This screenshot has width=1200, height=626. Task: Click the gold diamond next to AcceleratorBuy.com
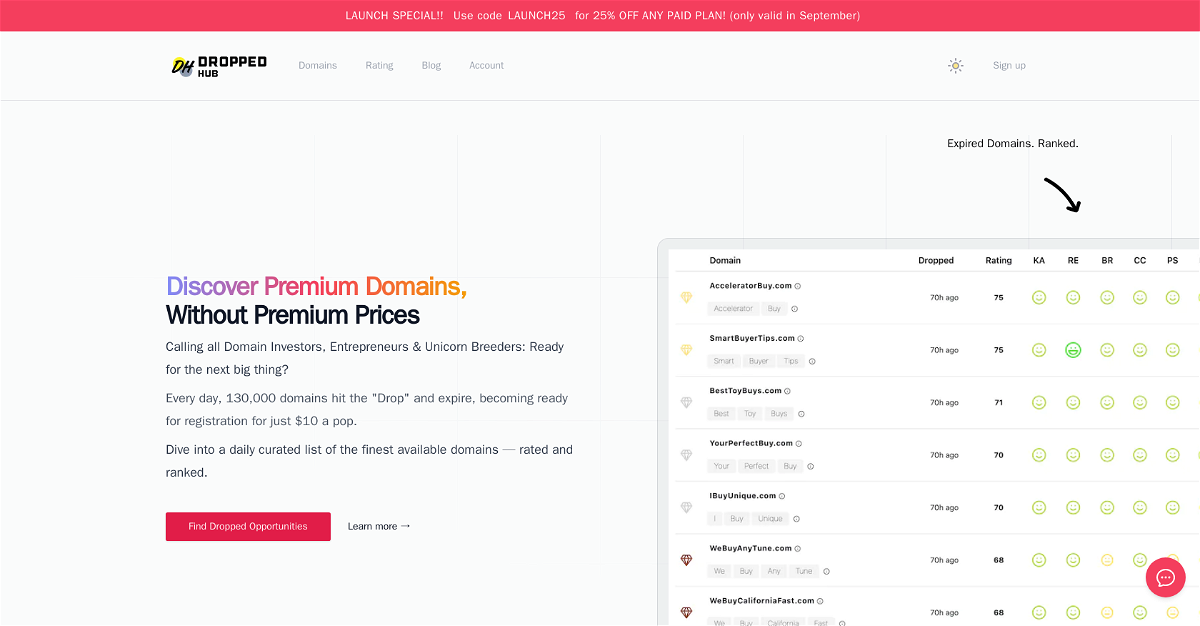(686, 298)
